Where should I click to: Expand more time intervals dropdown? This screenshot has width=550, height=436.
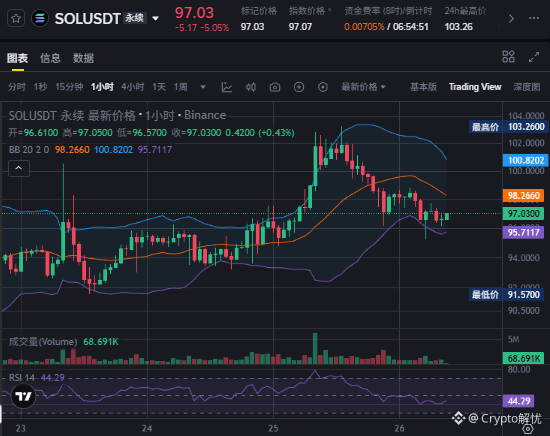(203, 87)
